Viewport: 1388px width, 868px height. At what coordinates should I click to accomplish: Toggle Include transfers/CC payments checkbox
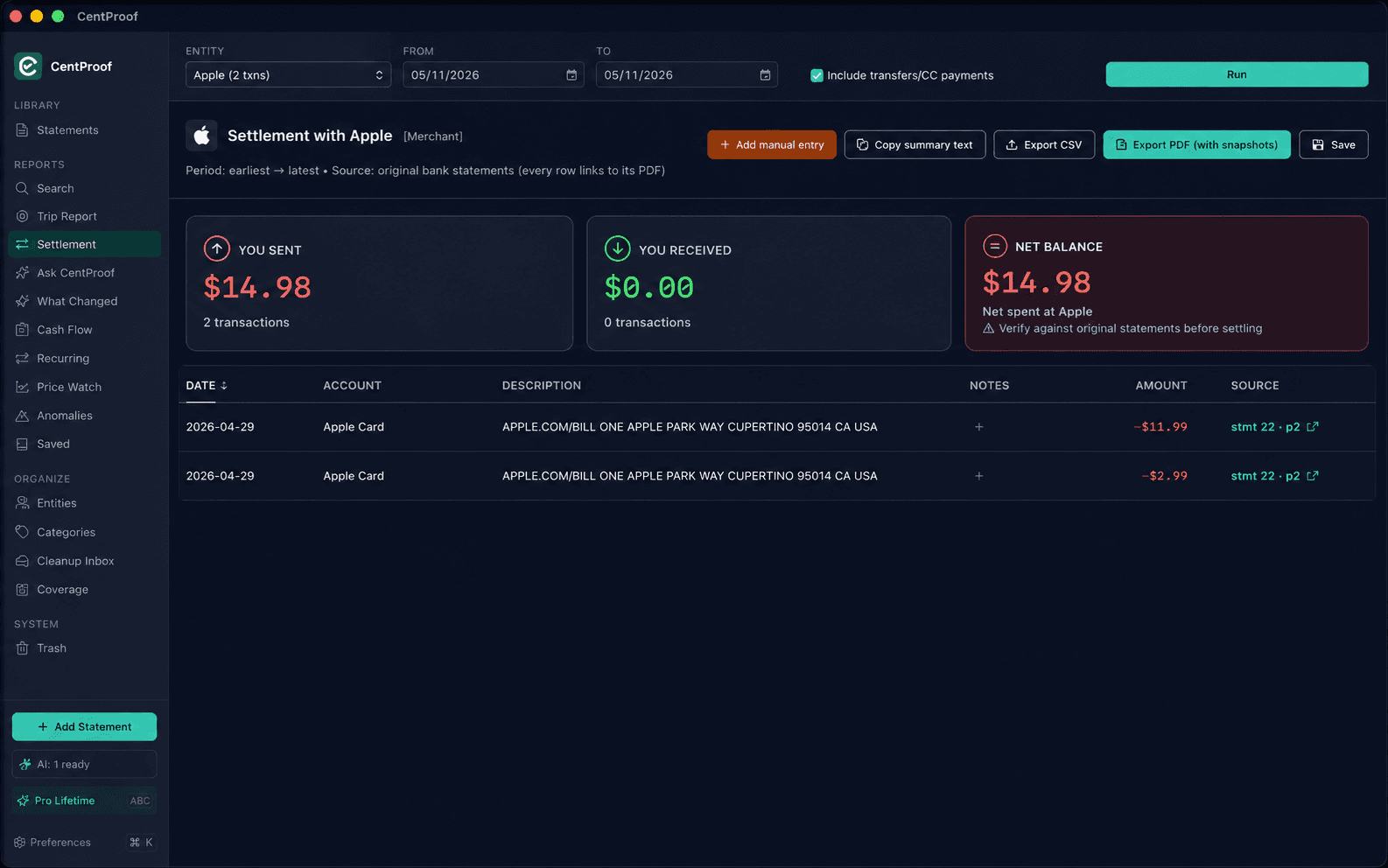817,75
